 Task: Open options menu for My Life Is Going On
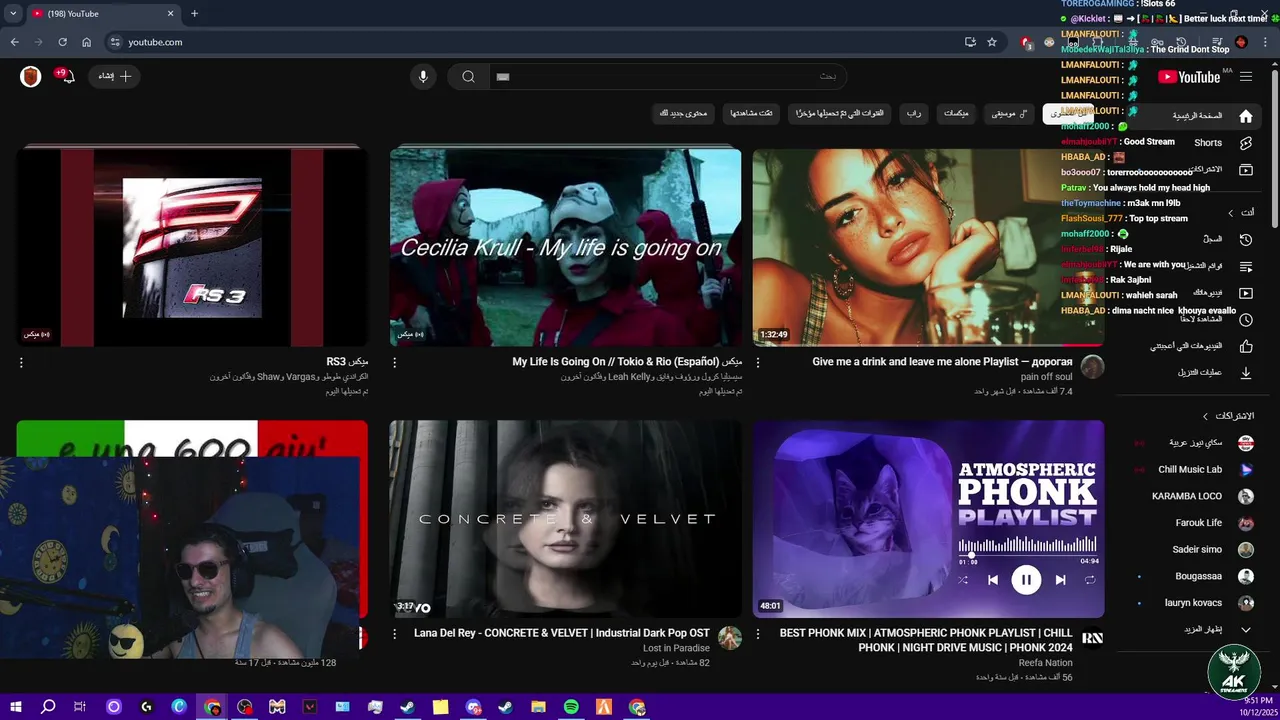[394, 363]
